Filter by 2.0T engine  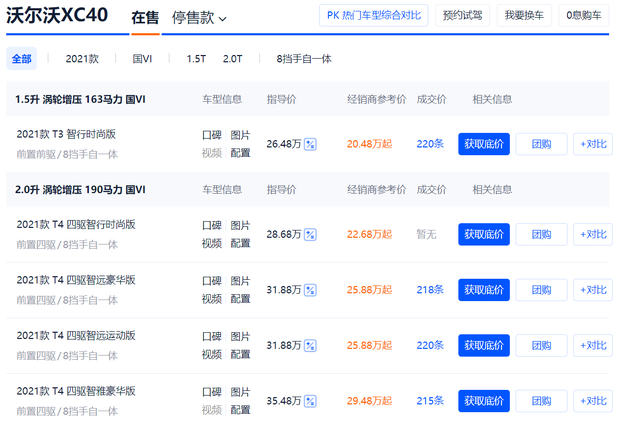232,59
